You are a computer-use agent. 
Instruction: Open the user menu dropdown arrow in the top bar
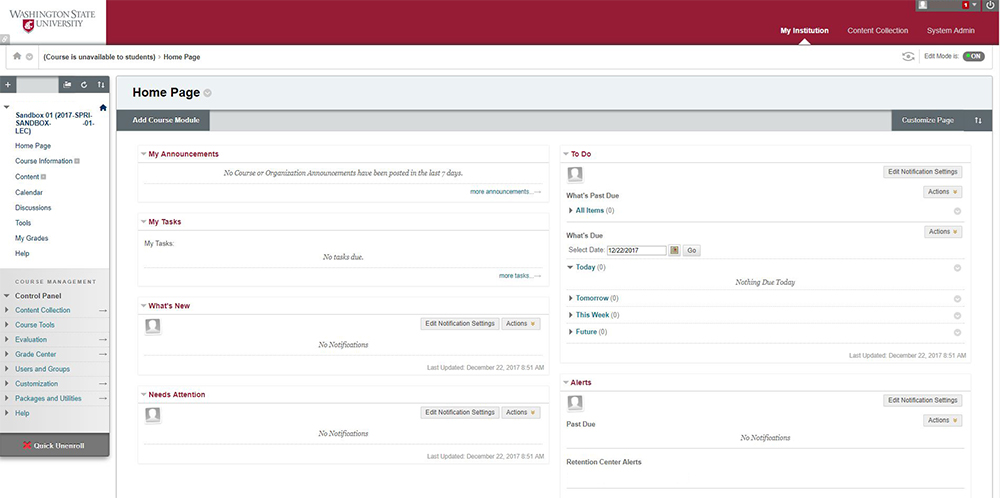(974, 5)
